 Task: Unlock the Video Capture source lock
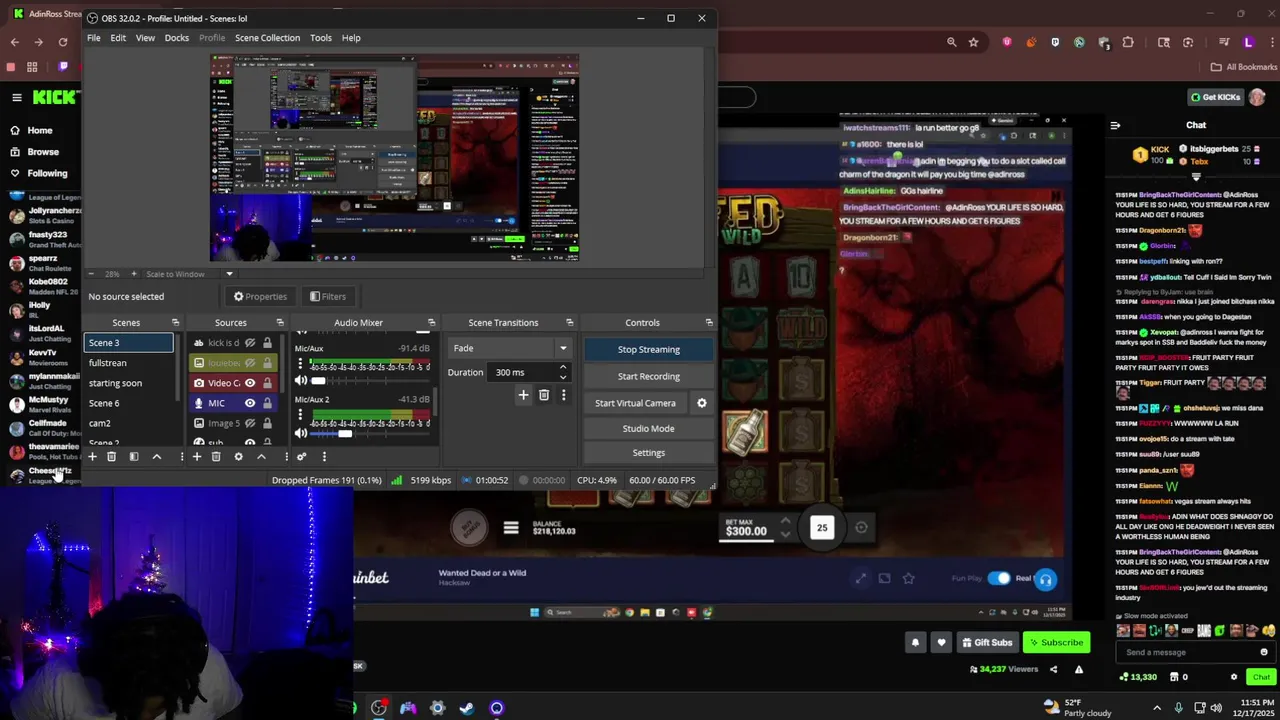click(x=267, y=383)
